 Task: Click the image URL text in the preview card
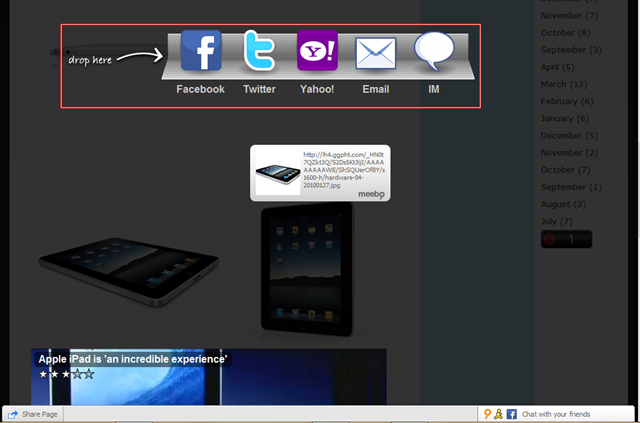click(x=344, y=170)
